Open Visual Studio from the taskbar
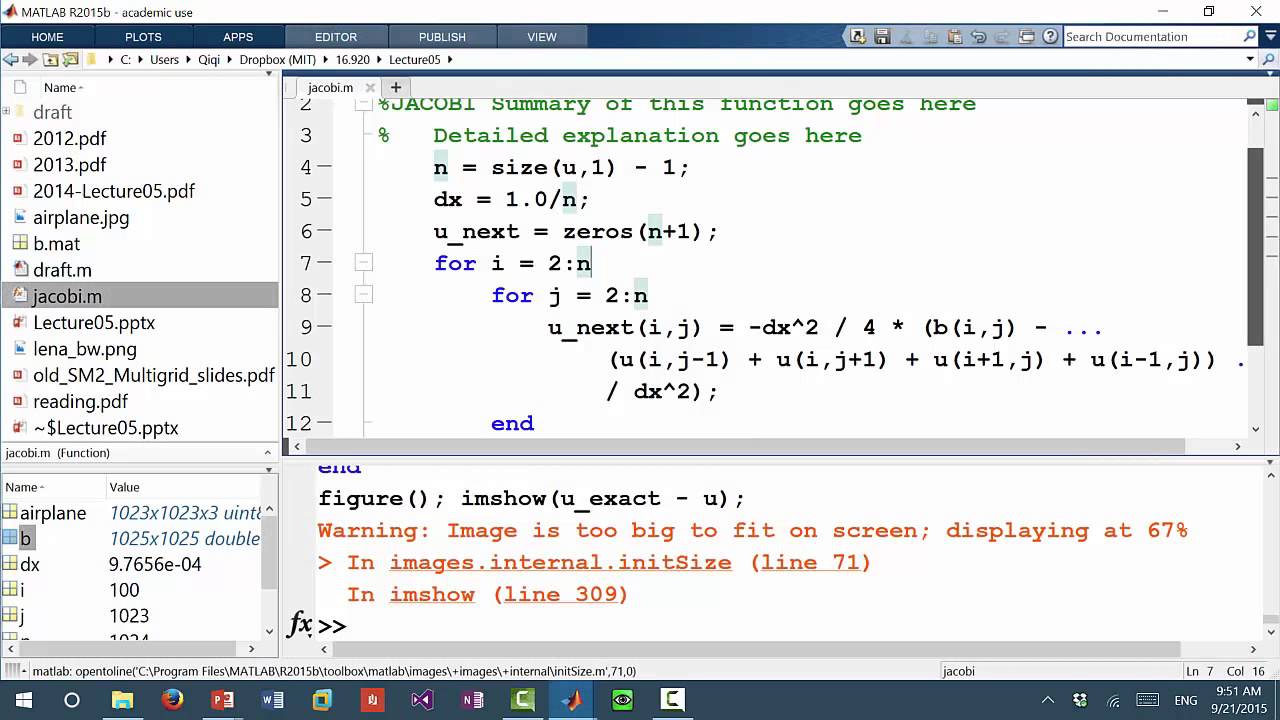The image size is (1280, 720). (x=422, y=700)
